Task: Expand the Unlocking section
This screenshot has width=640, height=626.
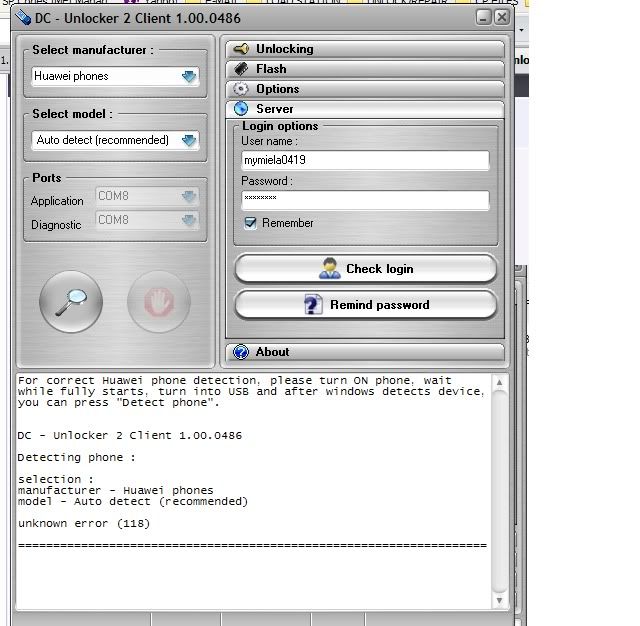Action: [365, 49]
